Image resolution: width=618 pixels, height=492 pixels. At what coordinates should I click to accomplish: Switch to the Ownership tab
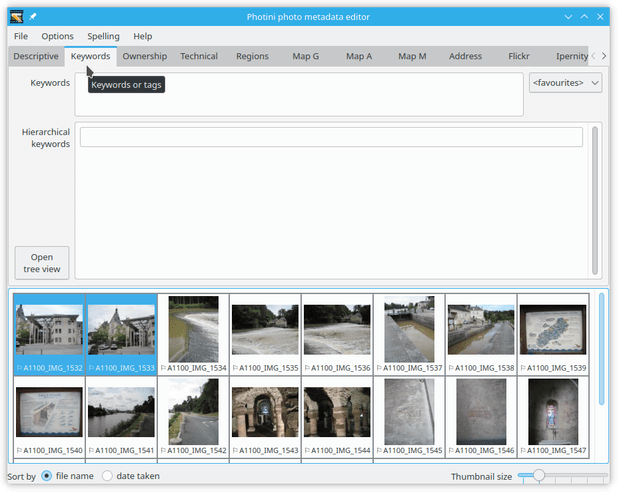(145, 56)
